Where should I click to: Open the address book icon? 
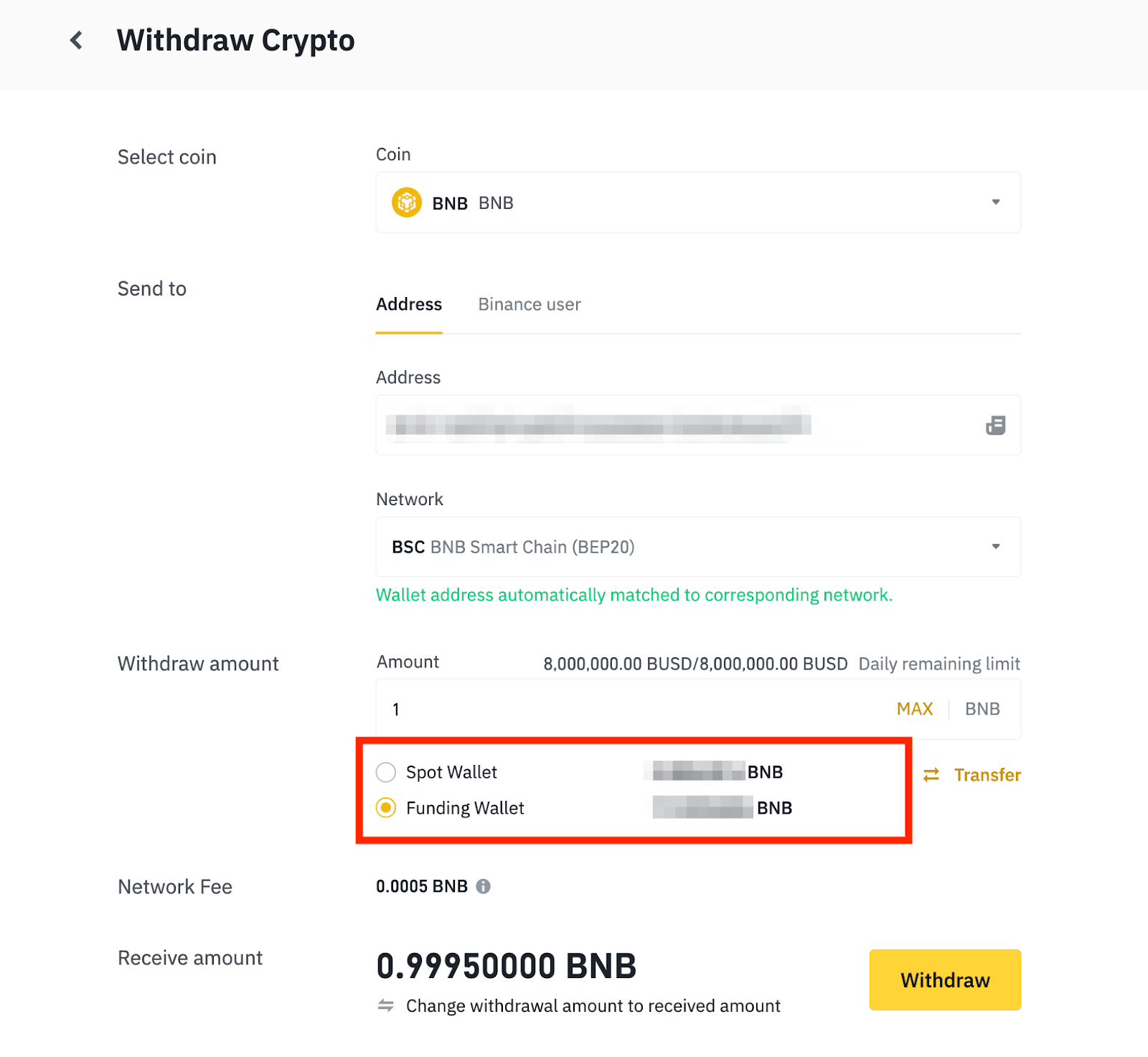pos(995,426)
